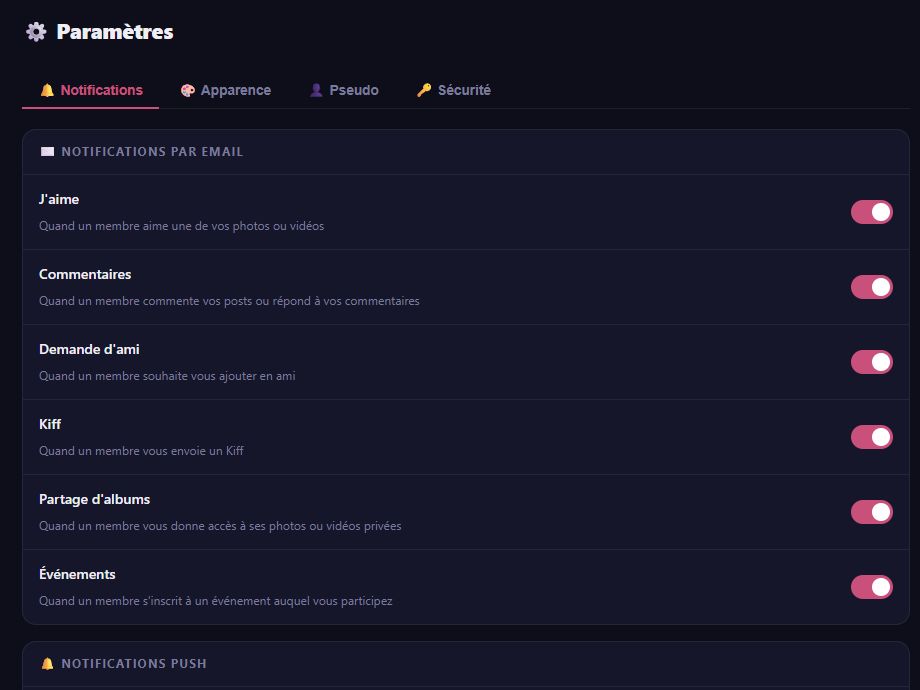Click the Commentaires setting label
Image resolution: width=920 pixels, height=690 pixels.
point(85,275)
